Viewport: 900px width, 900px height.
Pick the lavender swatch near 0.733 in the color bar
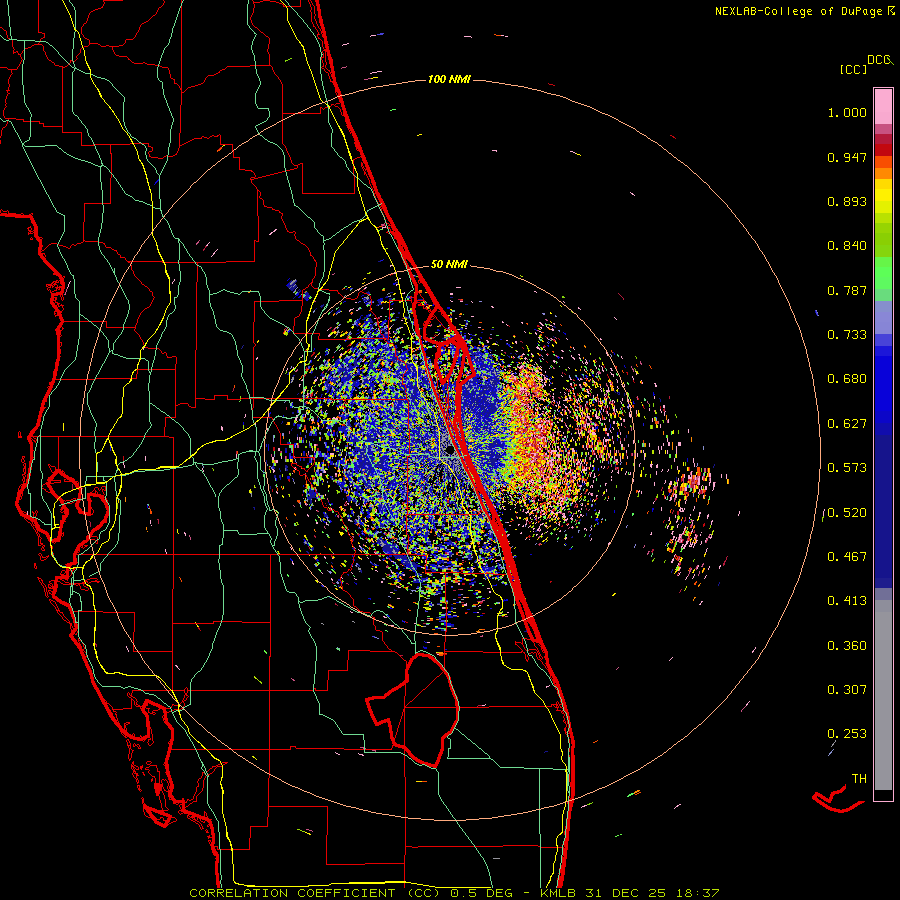(883, 317)
